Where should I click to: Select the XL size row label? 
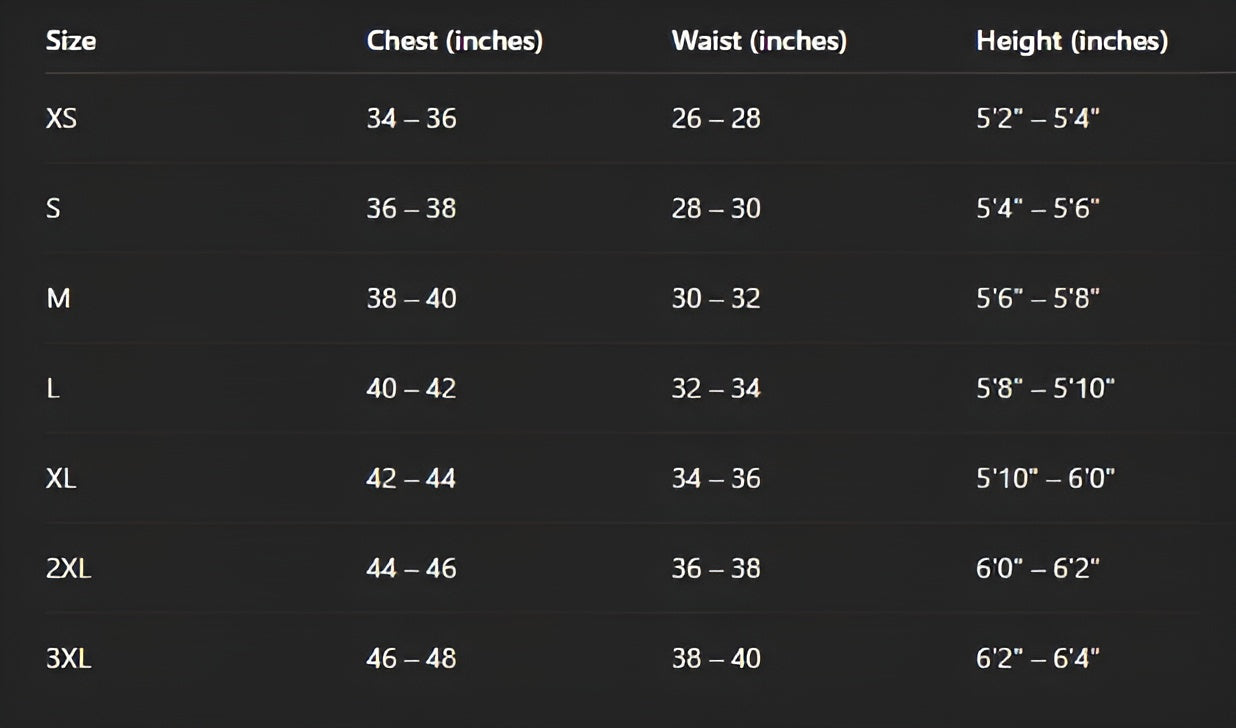(x=61, y=478)
